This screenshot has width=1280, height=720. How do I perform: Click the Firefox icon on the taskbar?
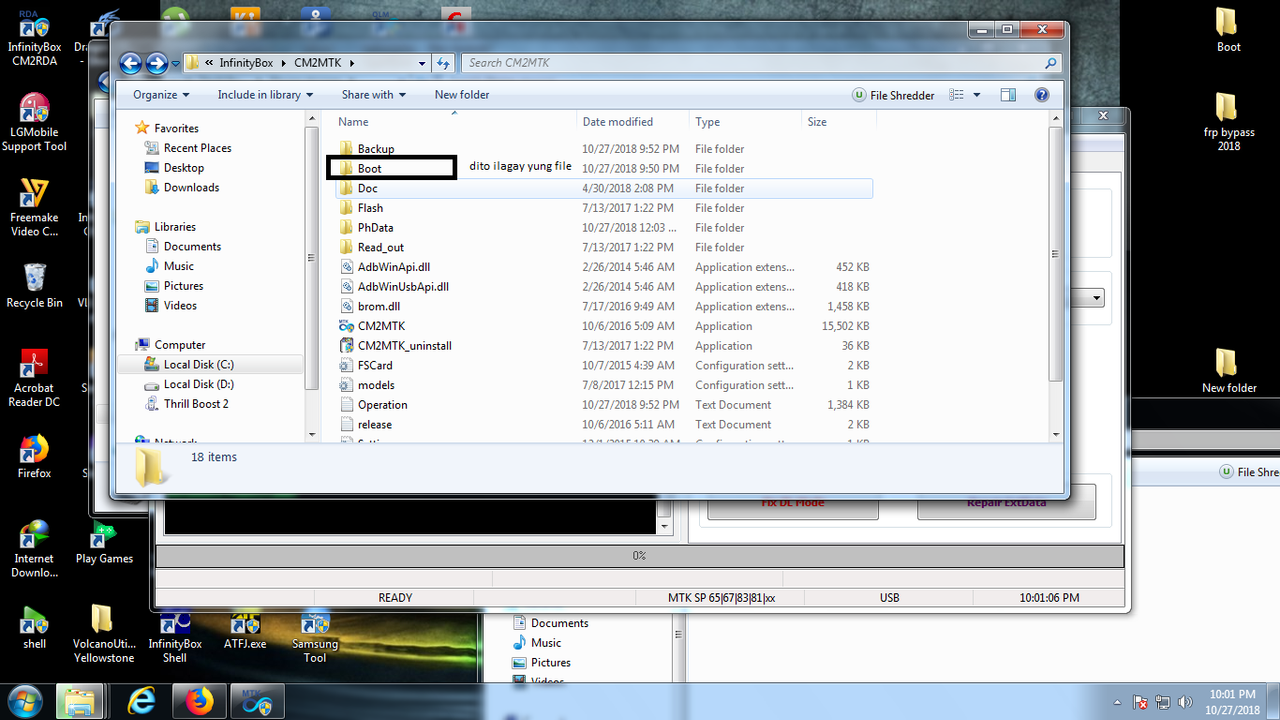(200, 701)
